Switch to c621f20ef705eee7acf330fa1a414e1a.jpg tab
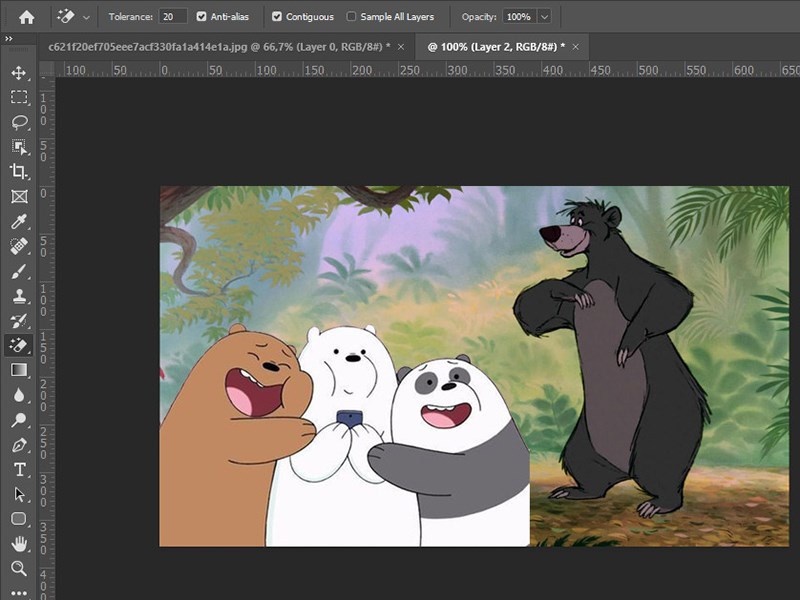The width and height of the screenshot is (800, 600). click(218, 47)
